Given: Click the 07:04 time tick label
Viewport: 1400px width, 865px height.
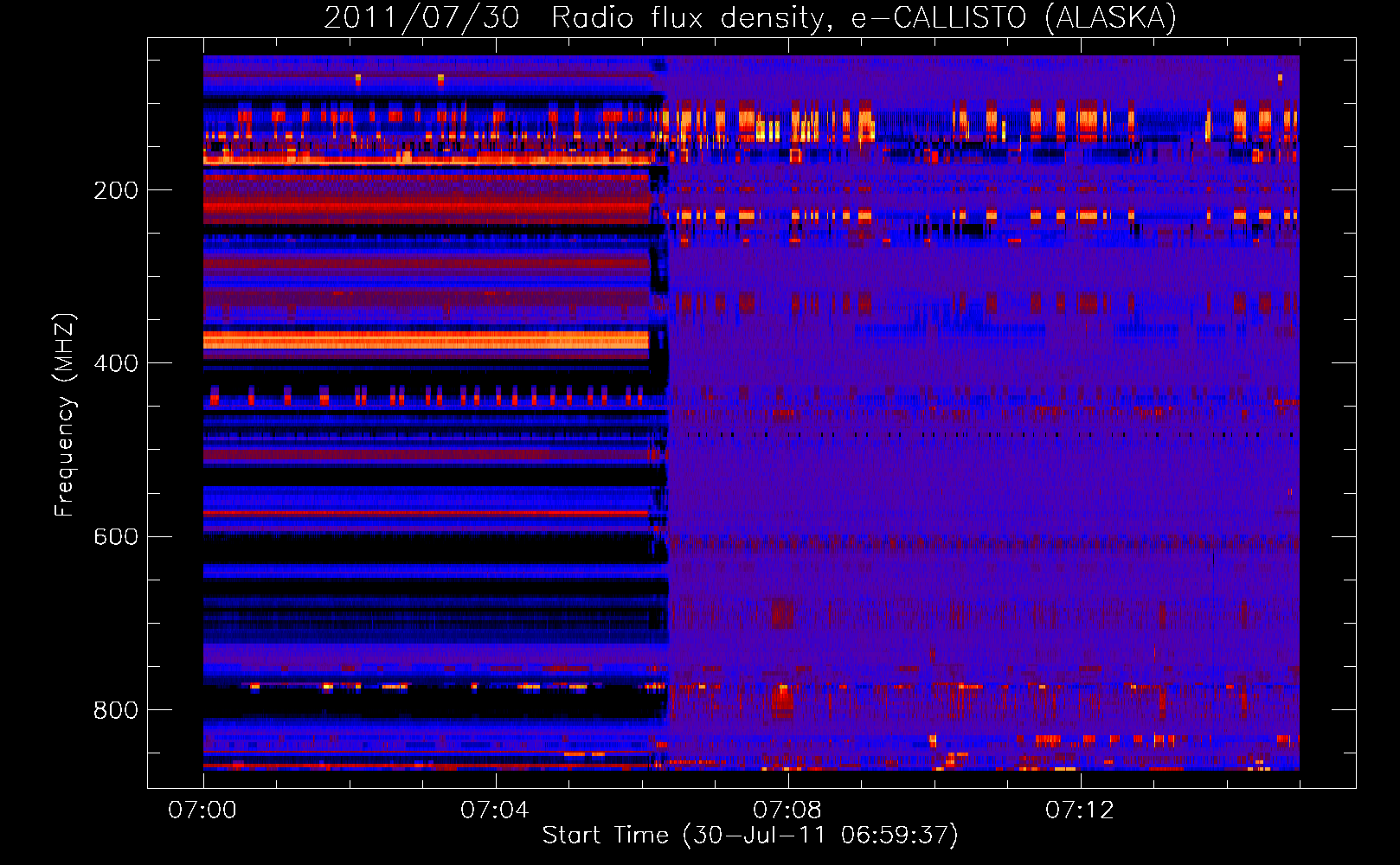Looking at the screenshot, I should click(495, 811).
